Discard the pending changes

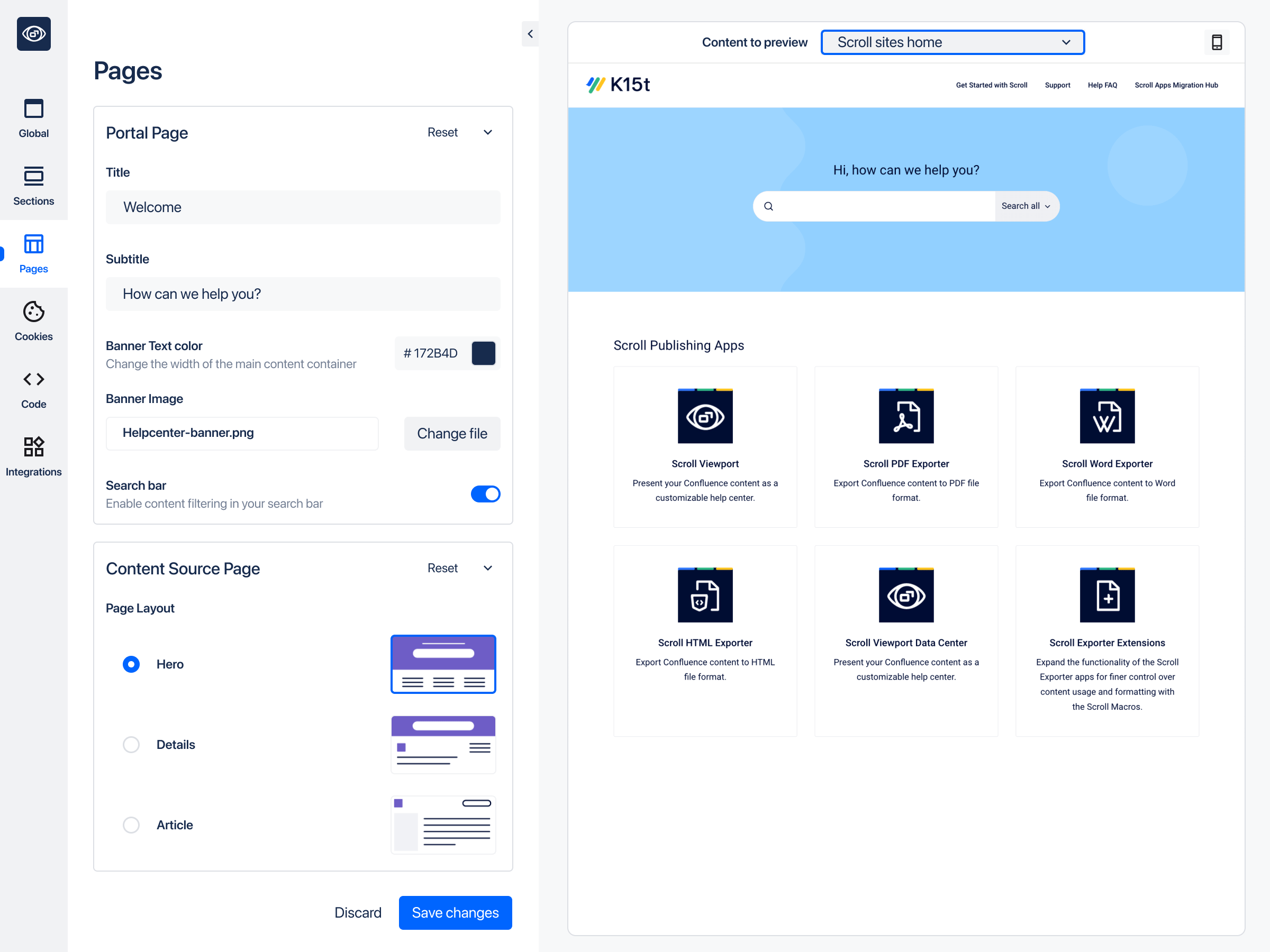coord(358,912)
